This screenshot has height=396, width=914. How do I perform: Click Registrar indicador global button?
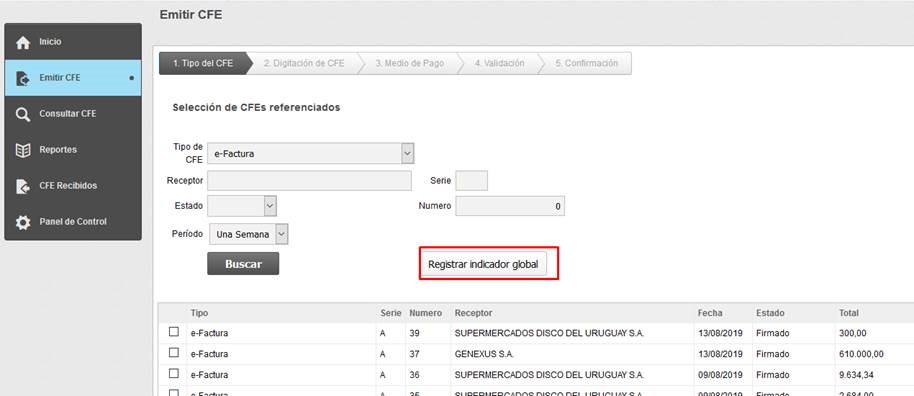483,264
